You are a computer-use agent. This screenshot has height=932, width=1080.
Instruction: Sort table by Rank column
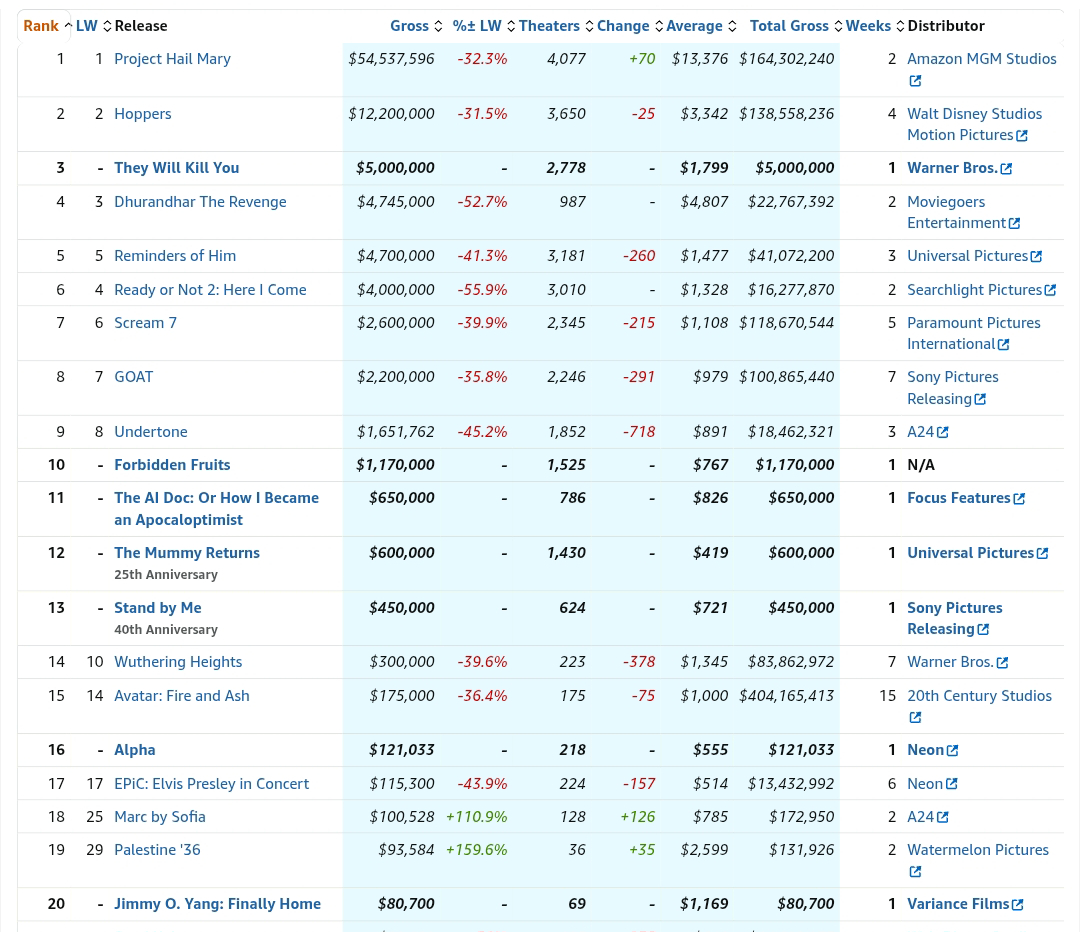pyautogui.click(x=41, y=26)
